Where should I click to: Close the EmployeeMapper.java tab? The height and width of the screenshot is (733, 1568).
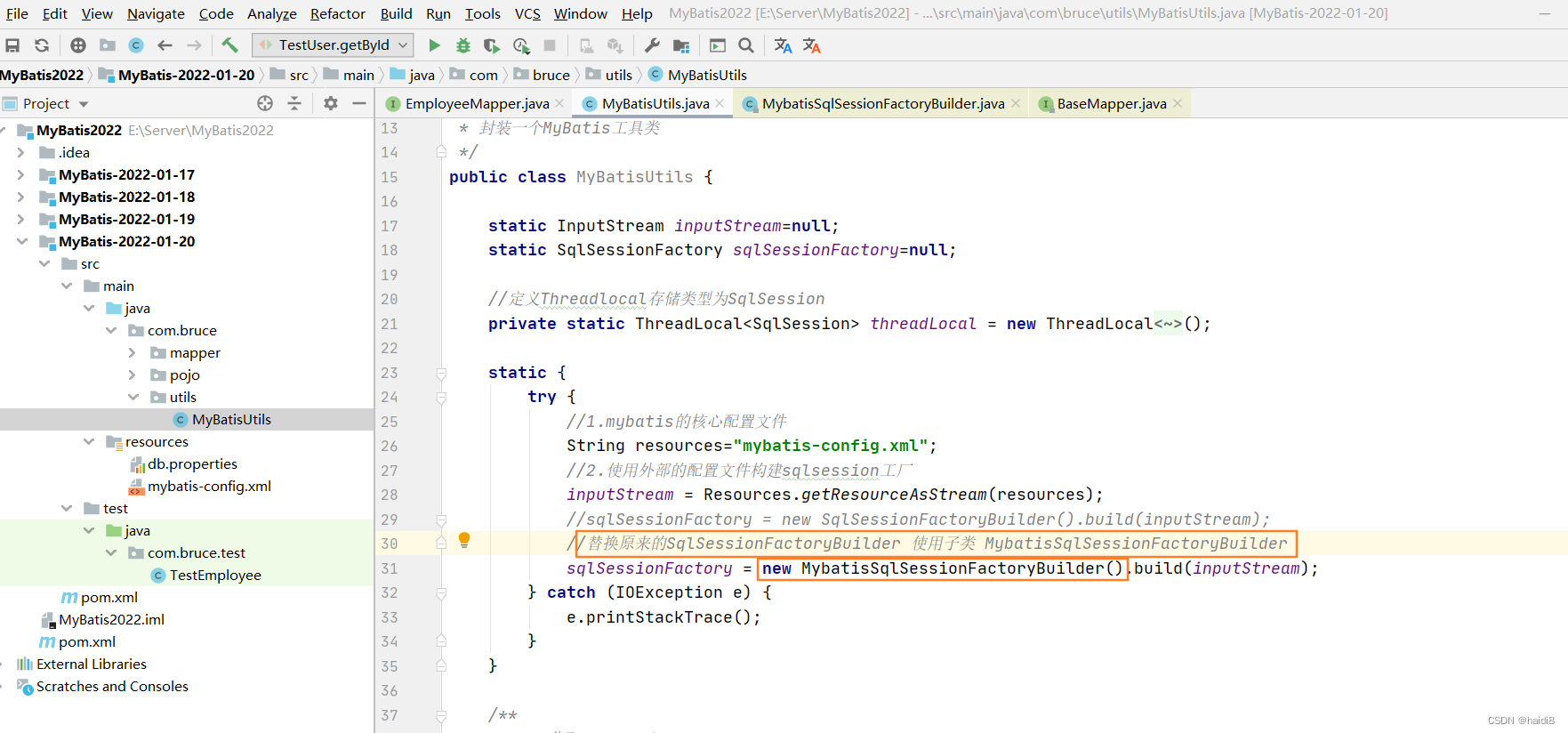559,103
